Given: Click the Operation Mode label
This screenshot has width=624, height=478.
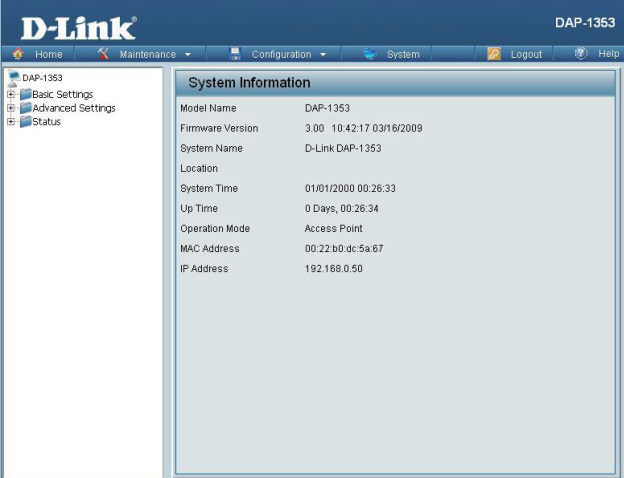Looking at the screenshot, I should pyautogui.click(x=215, y=228).
